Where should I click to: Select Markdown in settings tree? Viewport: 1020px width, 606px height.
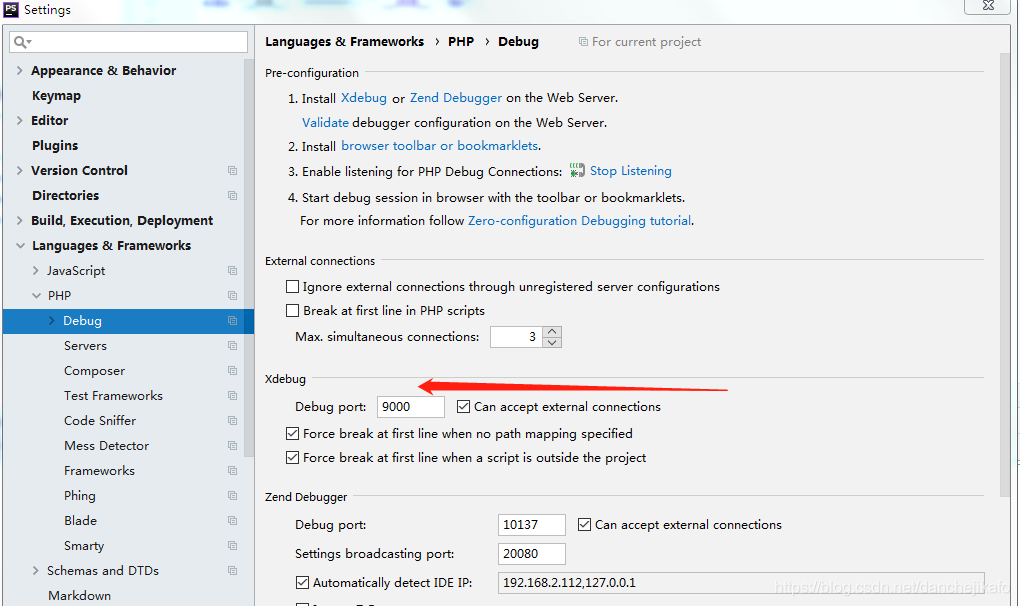coord(79,596)
